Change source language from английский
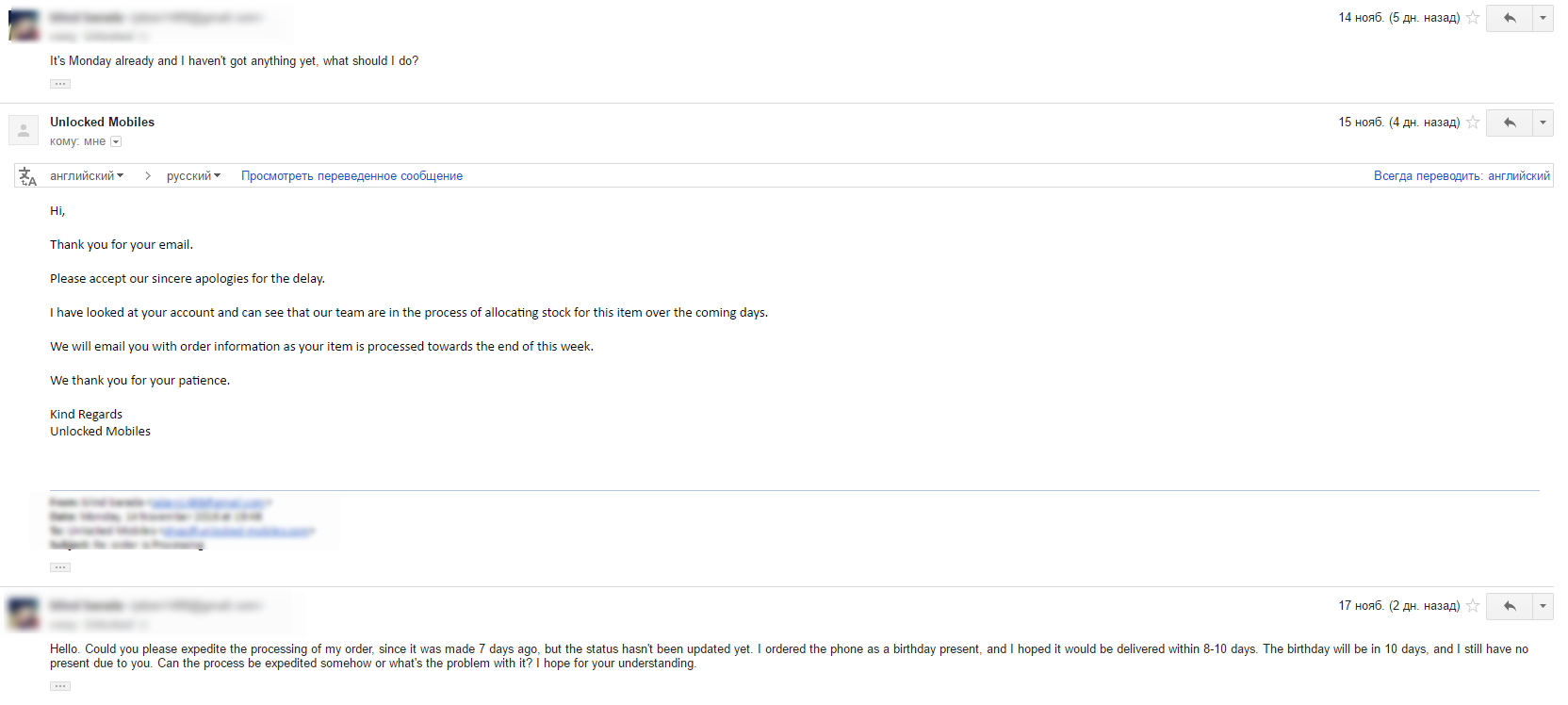The width and height of the screenshot is (1568, 705). pos(87,176)
